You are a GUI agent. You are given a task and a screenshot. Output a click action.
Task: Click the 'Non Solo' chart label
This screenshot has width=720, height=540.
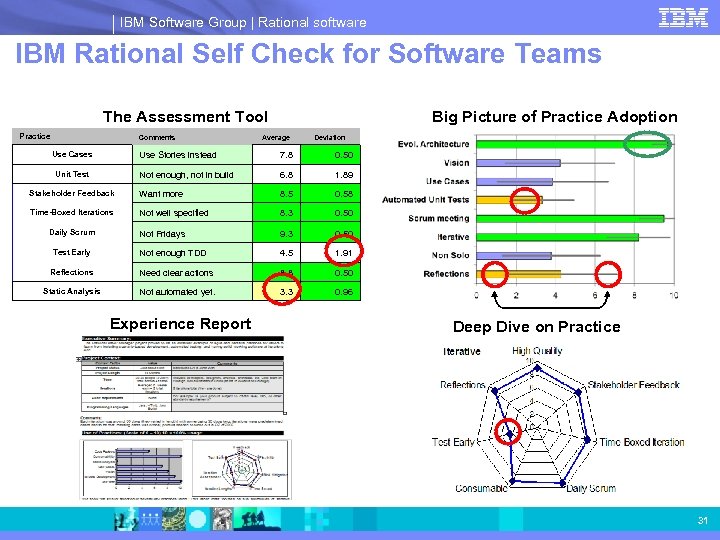coord(450,255)
